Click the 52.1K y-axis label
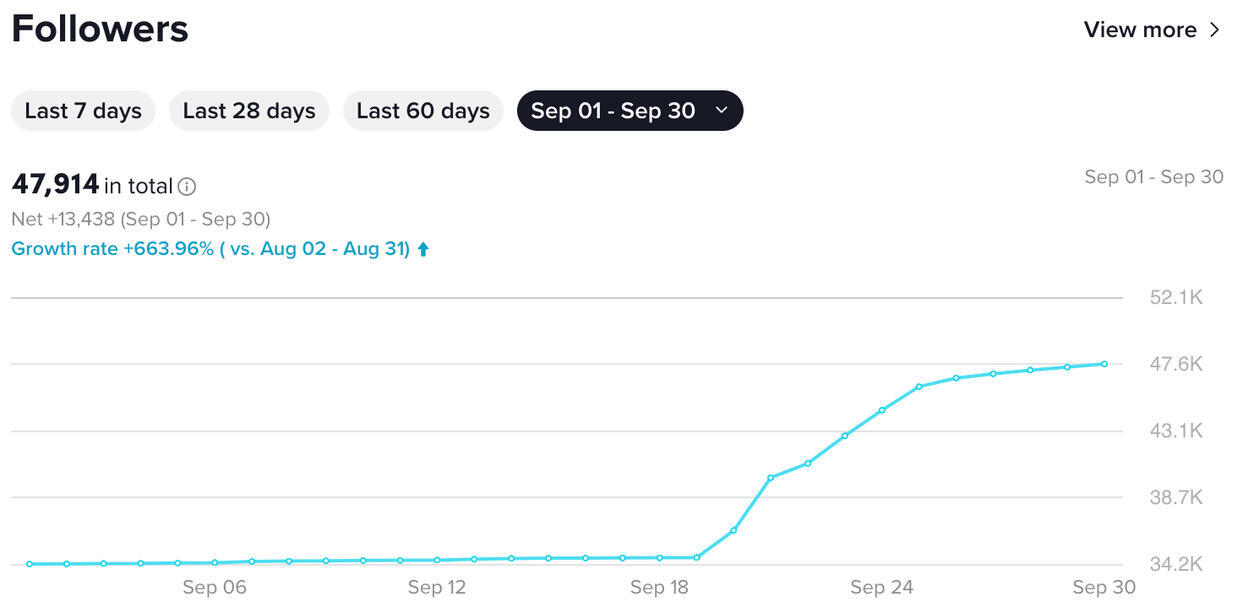Viewport: 1237px width, 613px height. click(1176, 298)
